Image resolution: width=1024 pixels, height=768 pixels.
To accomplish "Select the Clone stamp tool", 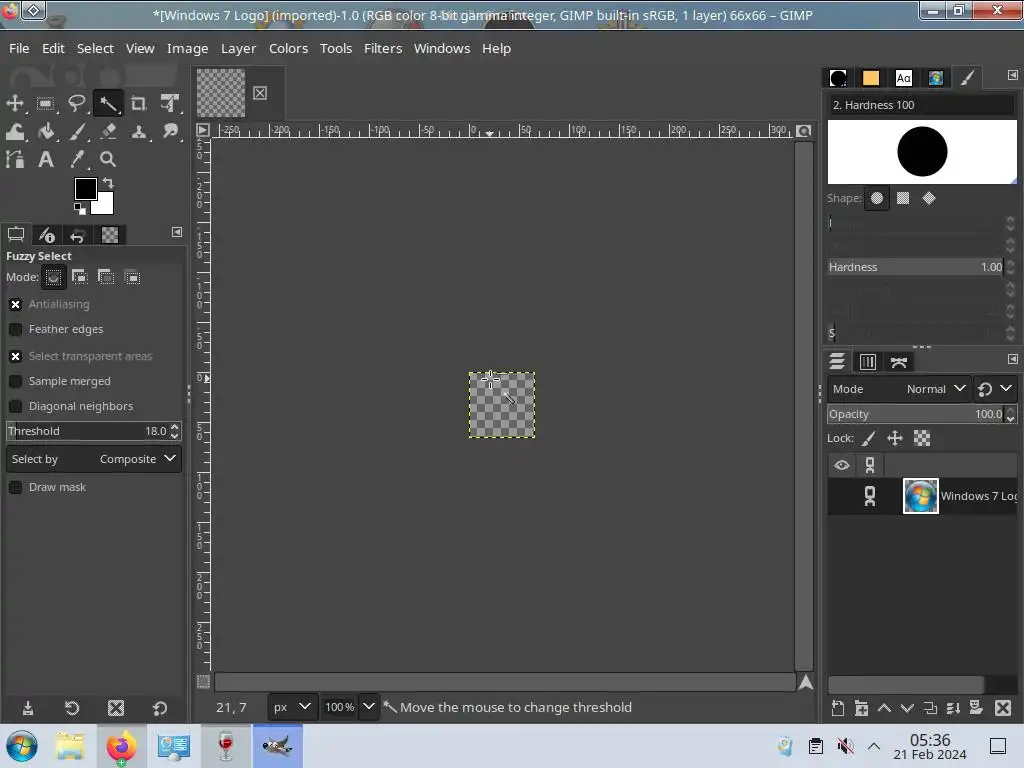I will [x=138, y=131].
